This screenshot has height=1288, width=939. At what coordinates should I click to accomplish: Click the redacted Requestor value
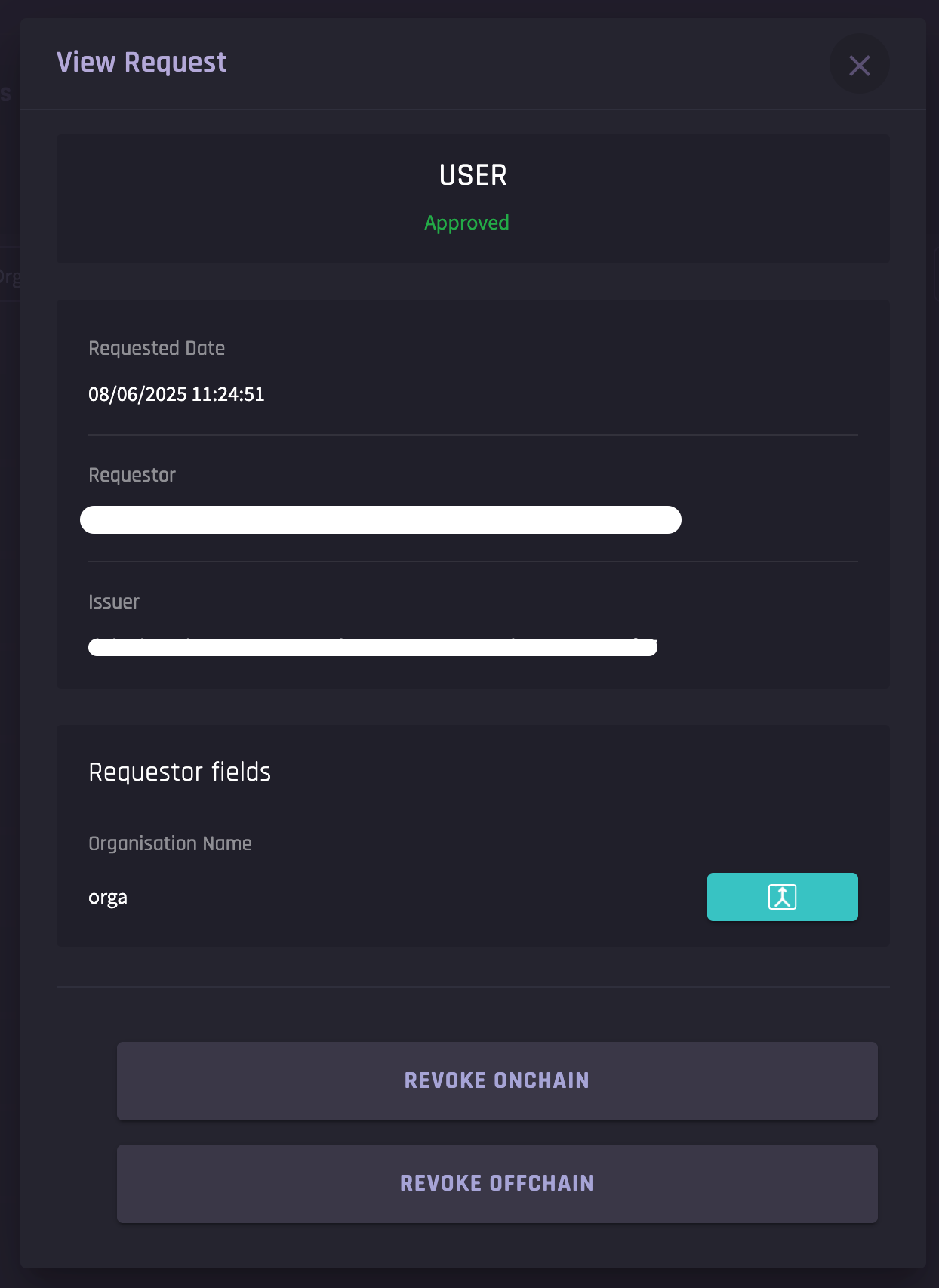tap(380, 519)
